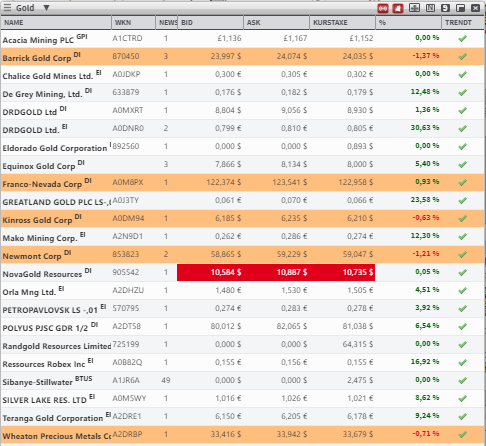Screen dimensions: 486x446
Task: Click the trend checkmark for Eldorado Gold Corporation
Action: [462, 147]
